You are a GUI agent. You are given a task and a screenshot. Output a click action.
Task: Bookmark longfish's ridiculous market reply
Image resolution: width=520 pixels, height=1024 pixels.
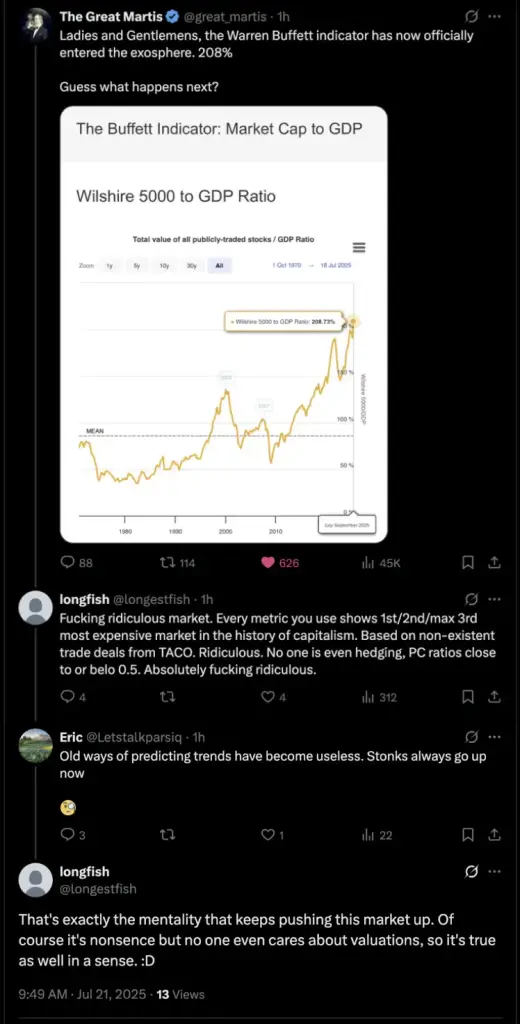[468, 697]
